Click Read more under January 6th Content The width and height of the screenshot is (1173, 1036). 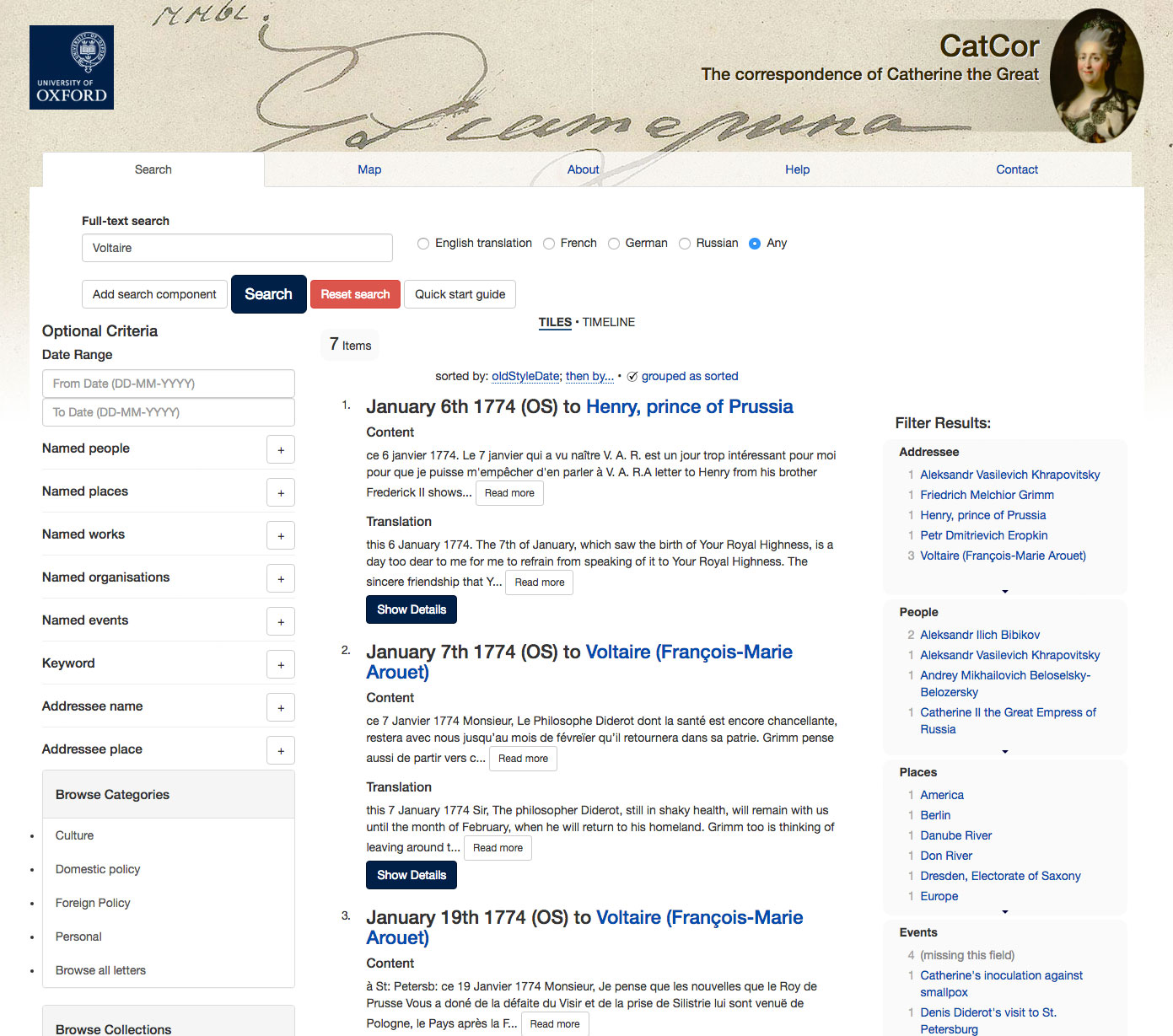click(x=509, y=493)
